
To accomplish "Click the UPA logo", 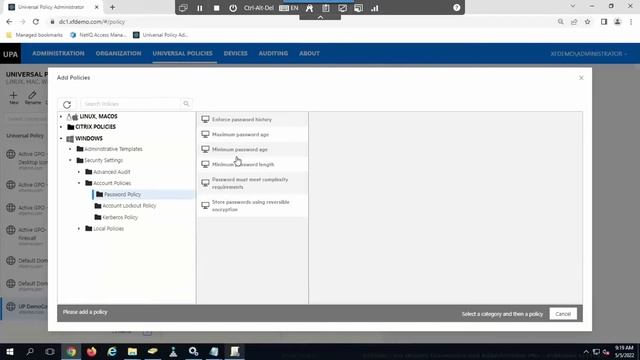I will click(11, 54).
